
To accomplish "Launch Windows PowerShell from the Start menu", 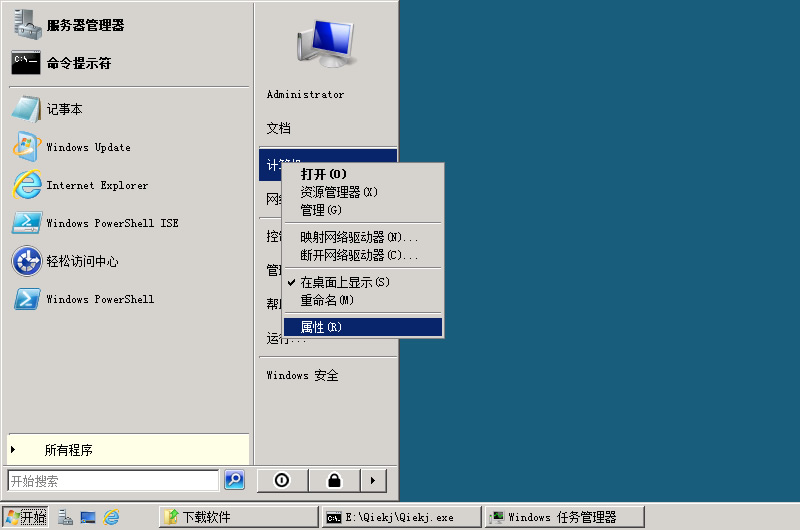I will pos(100,299).
